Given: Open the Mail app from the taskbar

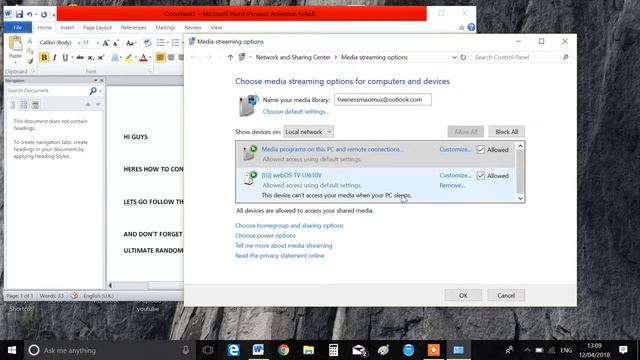Looking at the screenshot, I should 359,350.
